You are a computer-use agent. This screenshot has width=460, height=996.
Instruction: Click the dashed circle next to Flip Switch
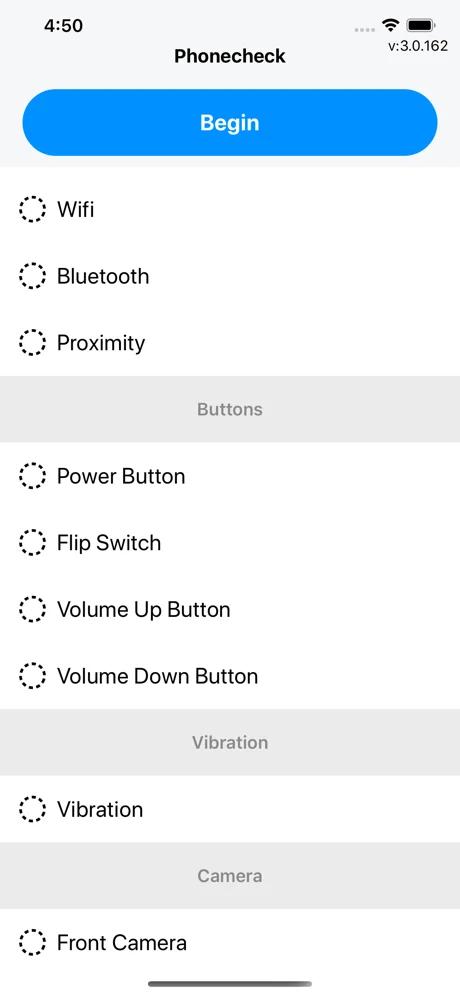(32, 542)
